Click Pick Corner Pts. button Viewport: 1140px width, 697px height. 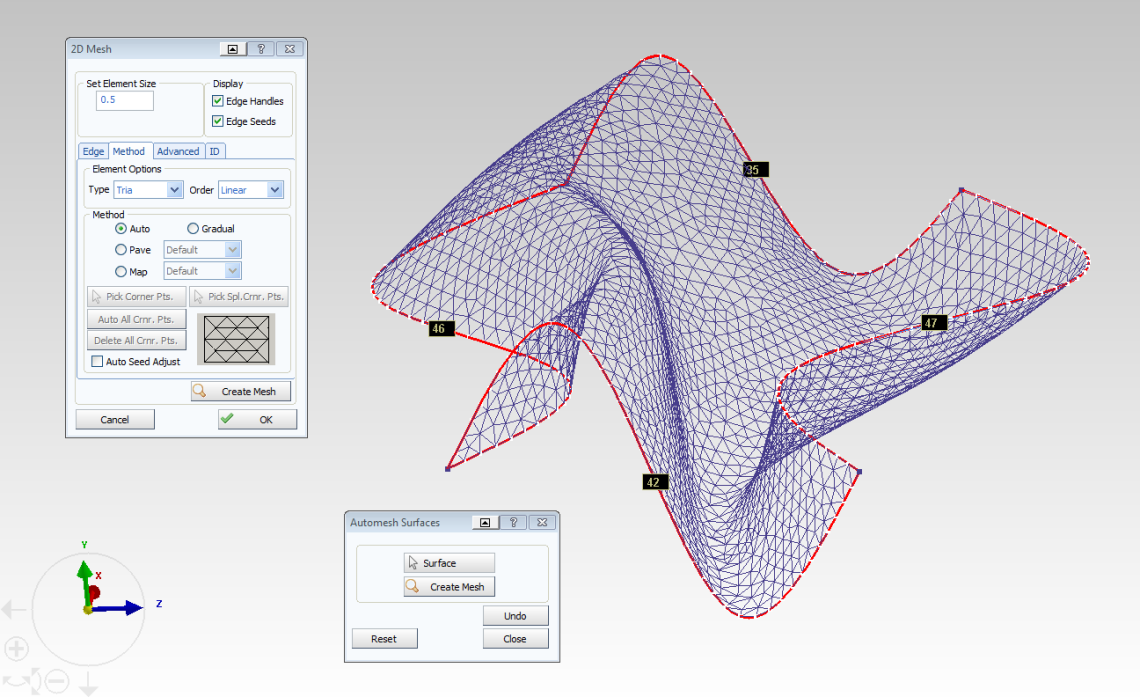pyautogui.click(x=137, y=297)
